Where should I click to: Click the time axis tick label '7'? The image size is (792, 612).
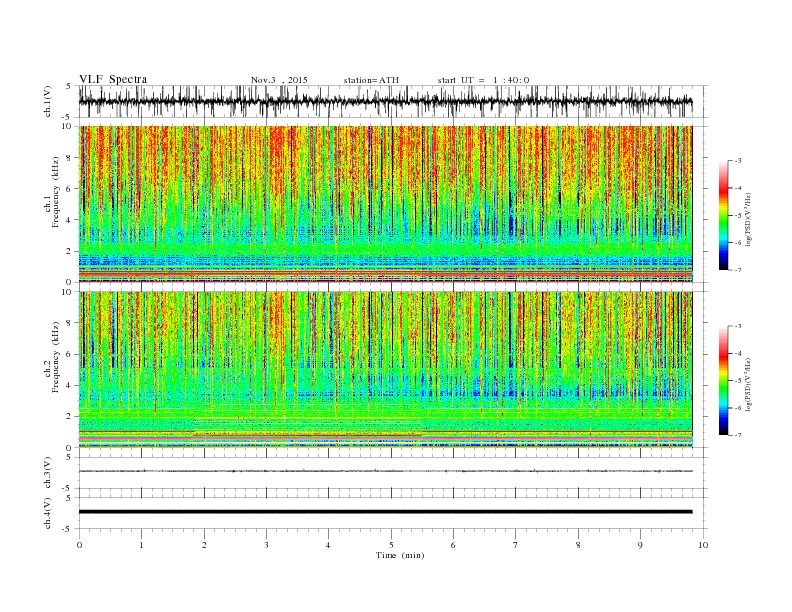516,545
